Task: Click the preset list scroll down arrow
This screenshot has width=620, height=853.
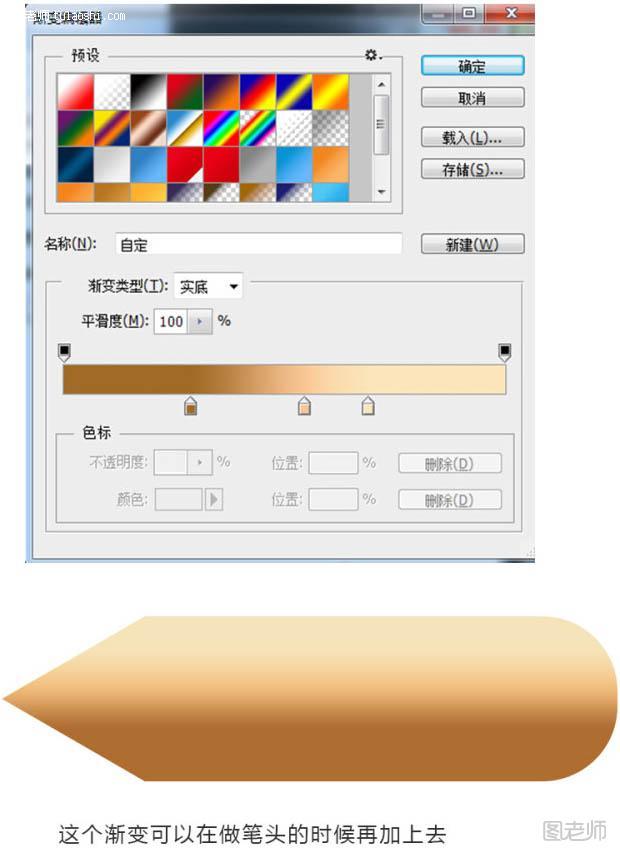Action: (381, 191)
